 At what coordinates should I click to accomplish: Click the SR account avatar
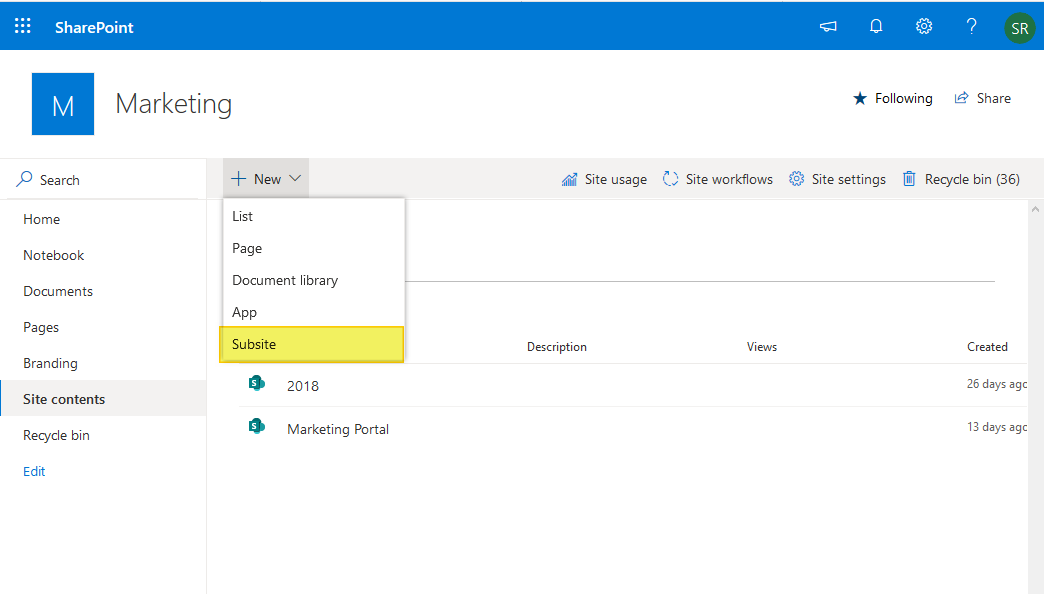1019,27
